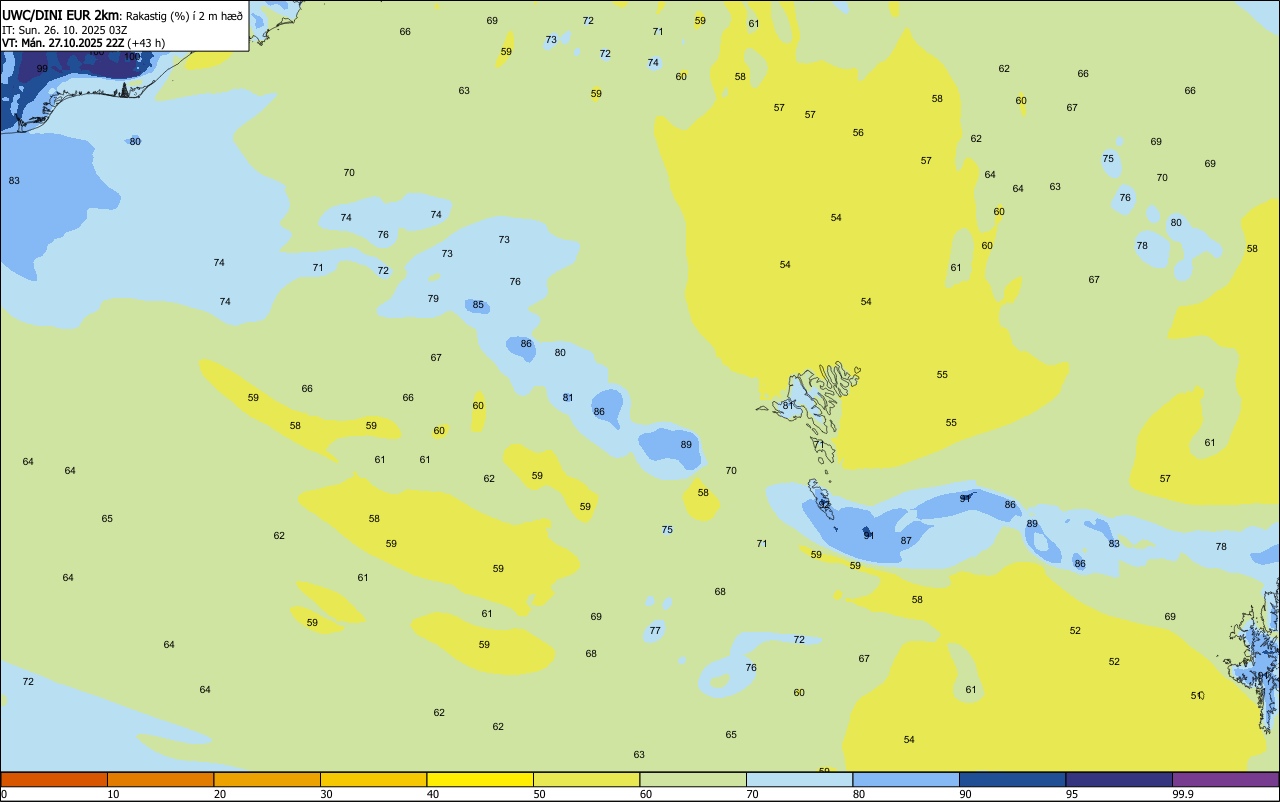
Task: Click the 'VT: Mán. 27.10.2025 22Z' valid time
Action: pos(63,43)
